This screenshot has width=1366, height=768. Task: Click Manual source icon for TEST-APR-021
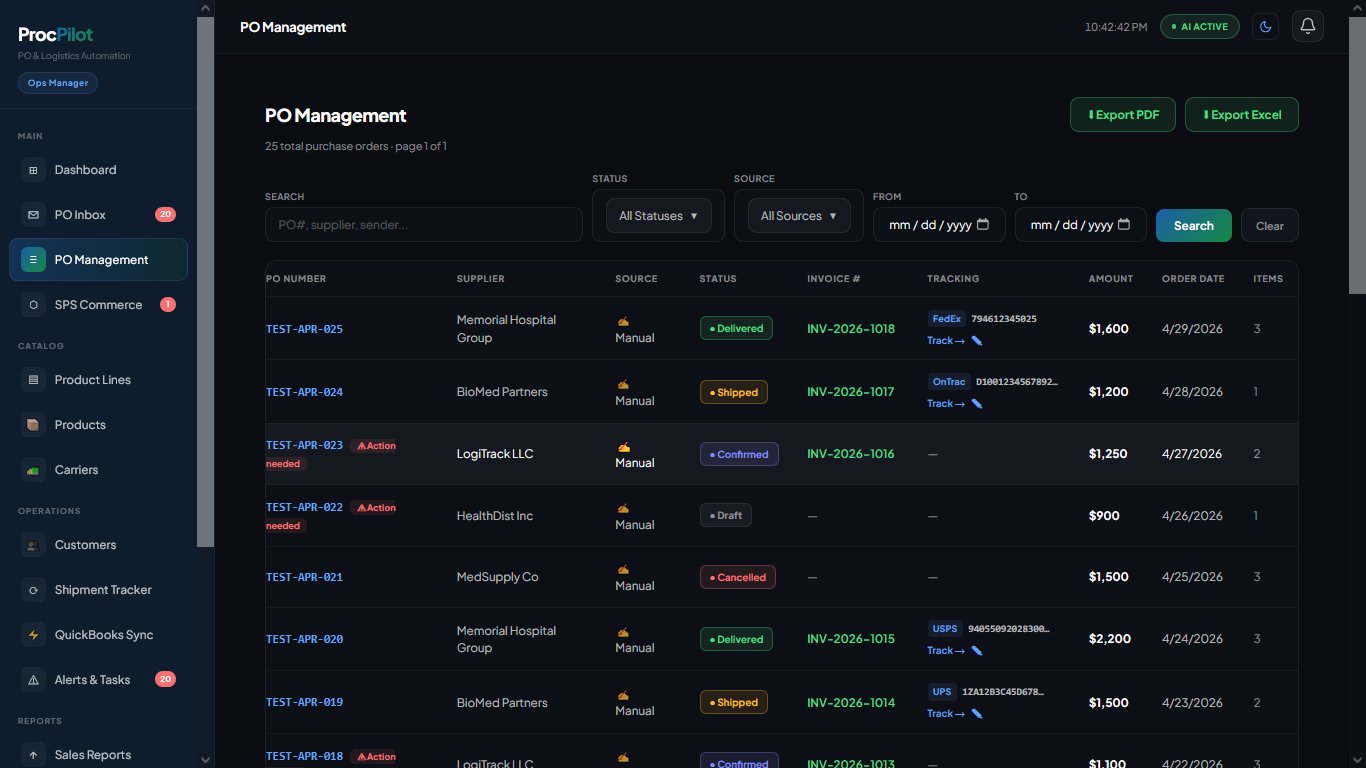click(x=623, y=569)
